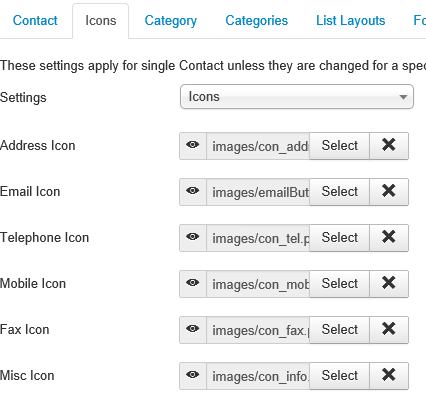Go to the Categories tab

257,21
